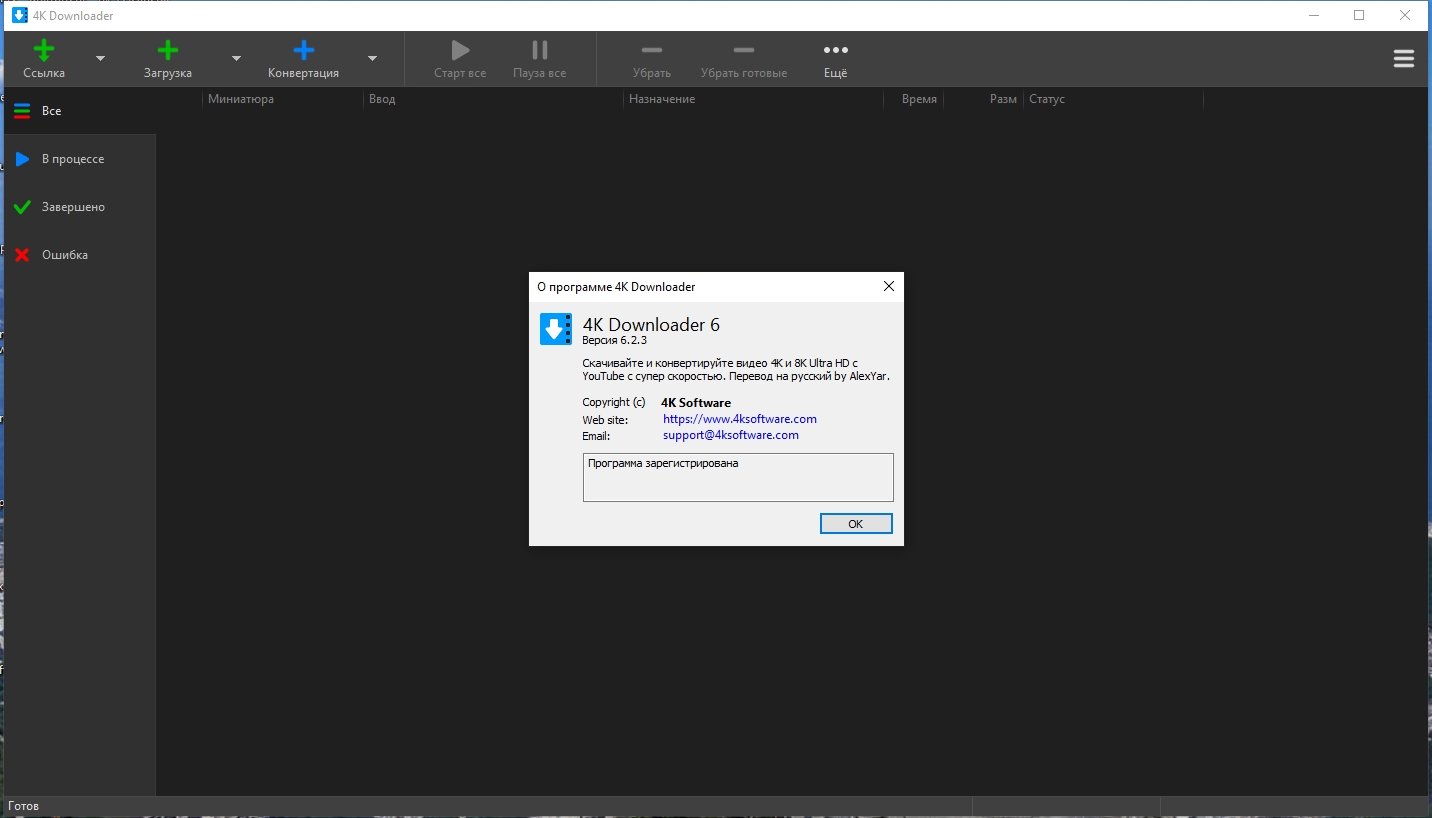The width and height of the screenshot is (1432, 818).
Task: Minimize the 4K Downloader window
Action: [1313, 15]
